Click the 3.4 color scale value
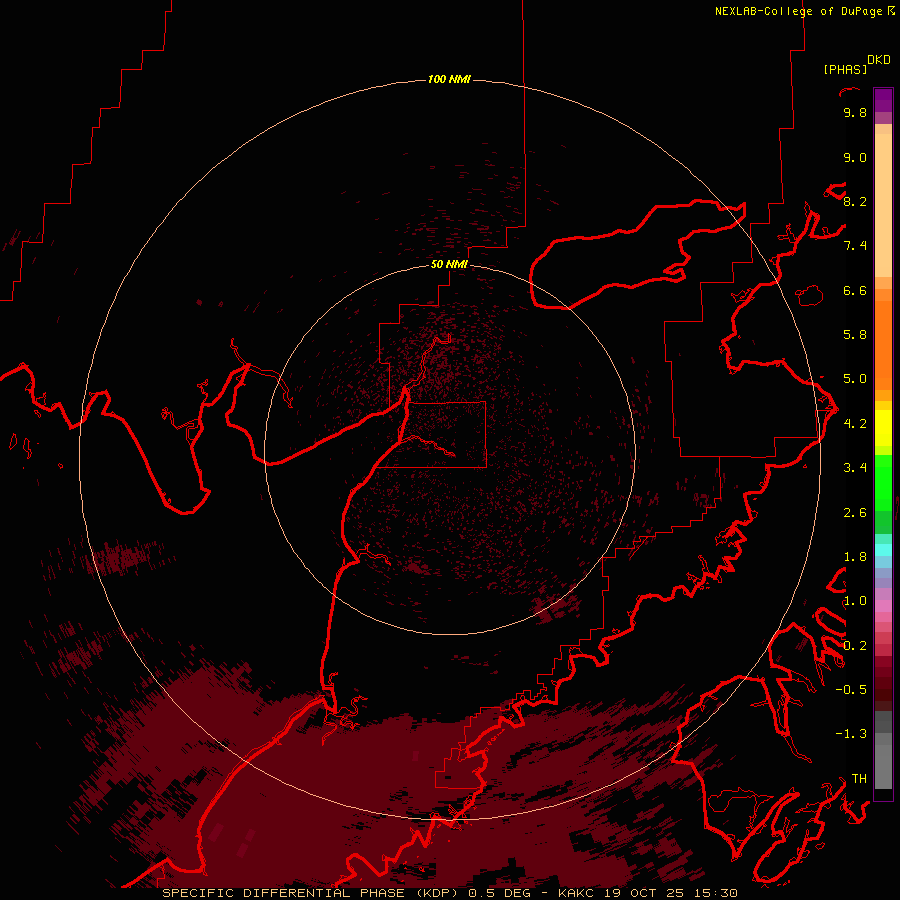Viewport: 900px width, 900px height. click(855, 468)
